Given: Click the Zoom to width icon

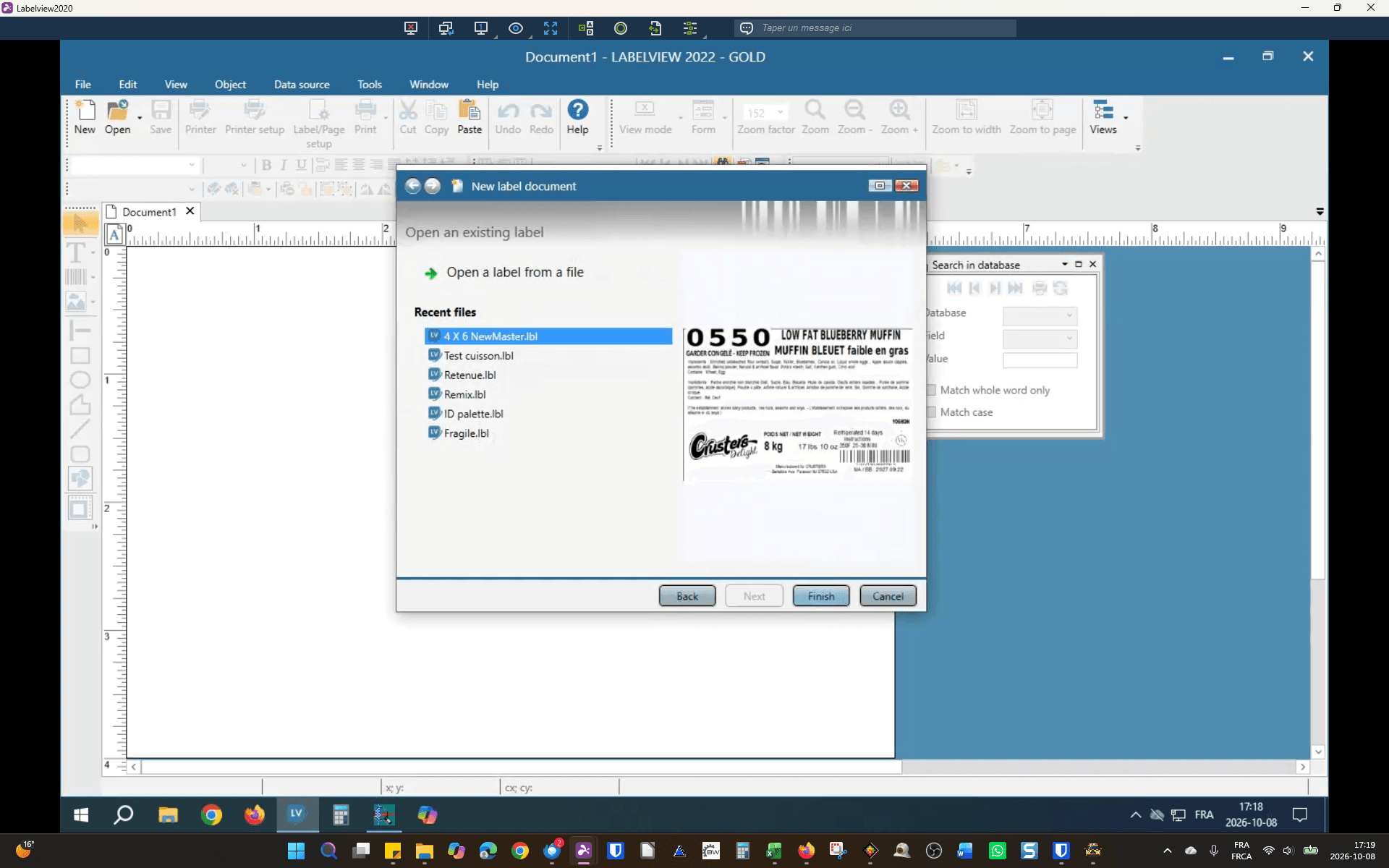Looking at the screenshot, I should click(966, 110).
